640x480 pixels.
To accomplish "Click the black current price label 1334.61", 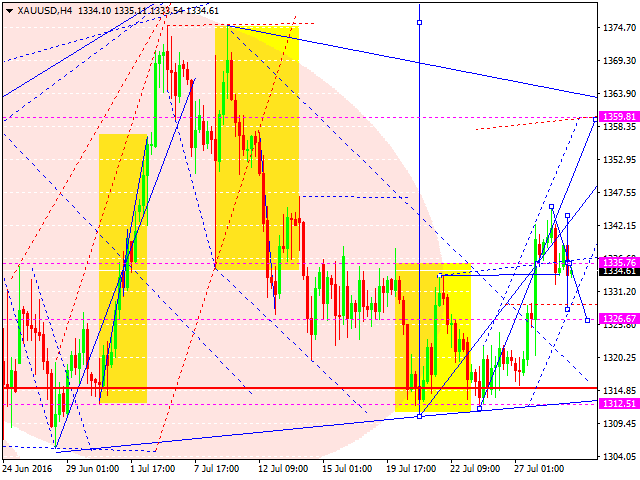I will (x=619, y=271).
